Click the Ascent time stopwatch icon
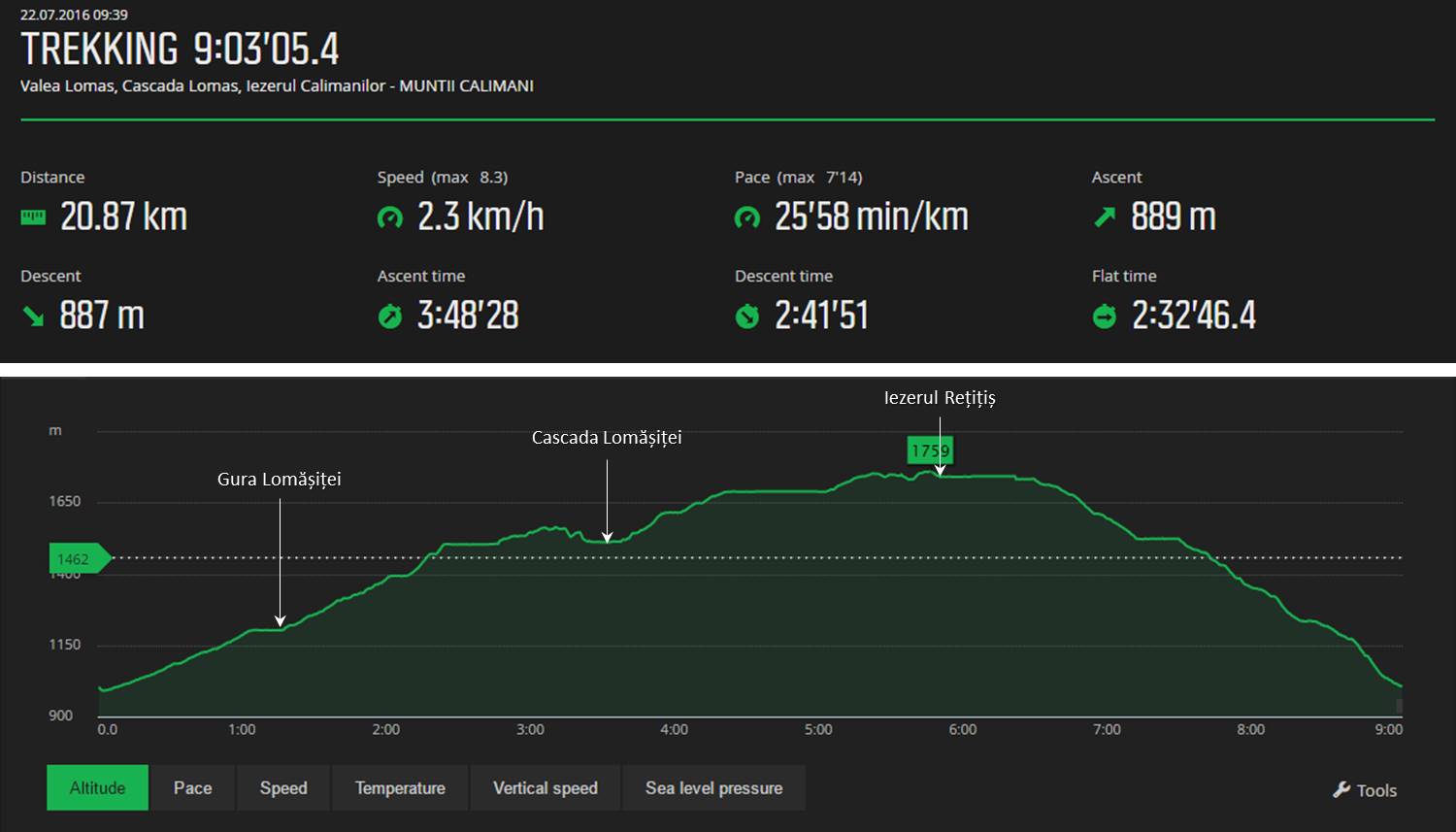This screenshot has width=1456, height=832. [389, 316]
